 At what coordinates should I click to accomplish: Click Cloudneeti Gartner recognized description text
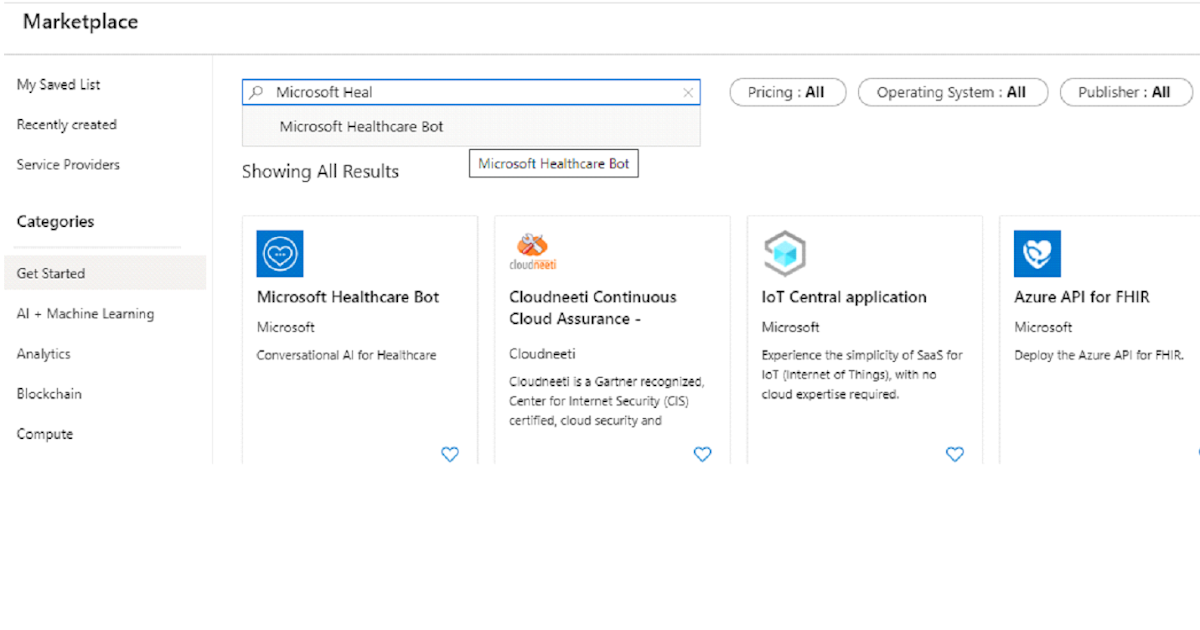[607, 401]
